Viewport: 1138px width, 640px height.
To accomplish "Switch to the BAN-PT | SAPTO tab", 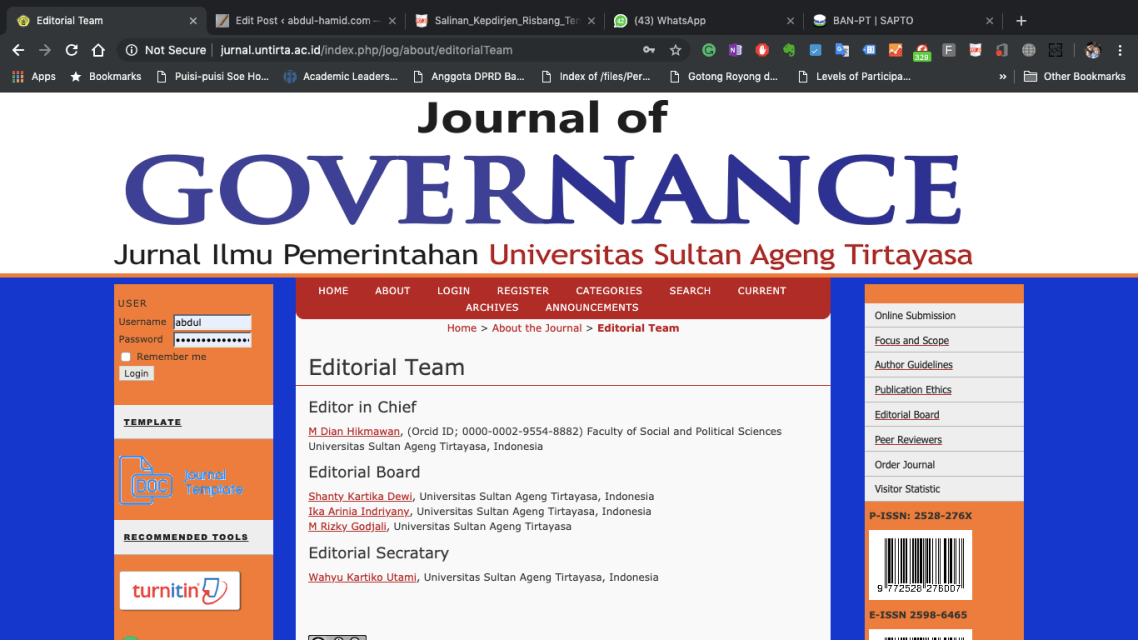I will 872,20.
